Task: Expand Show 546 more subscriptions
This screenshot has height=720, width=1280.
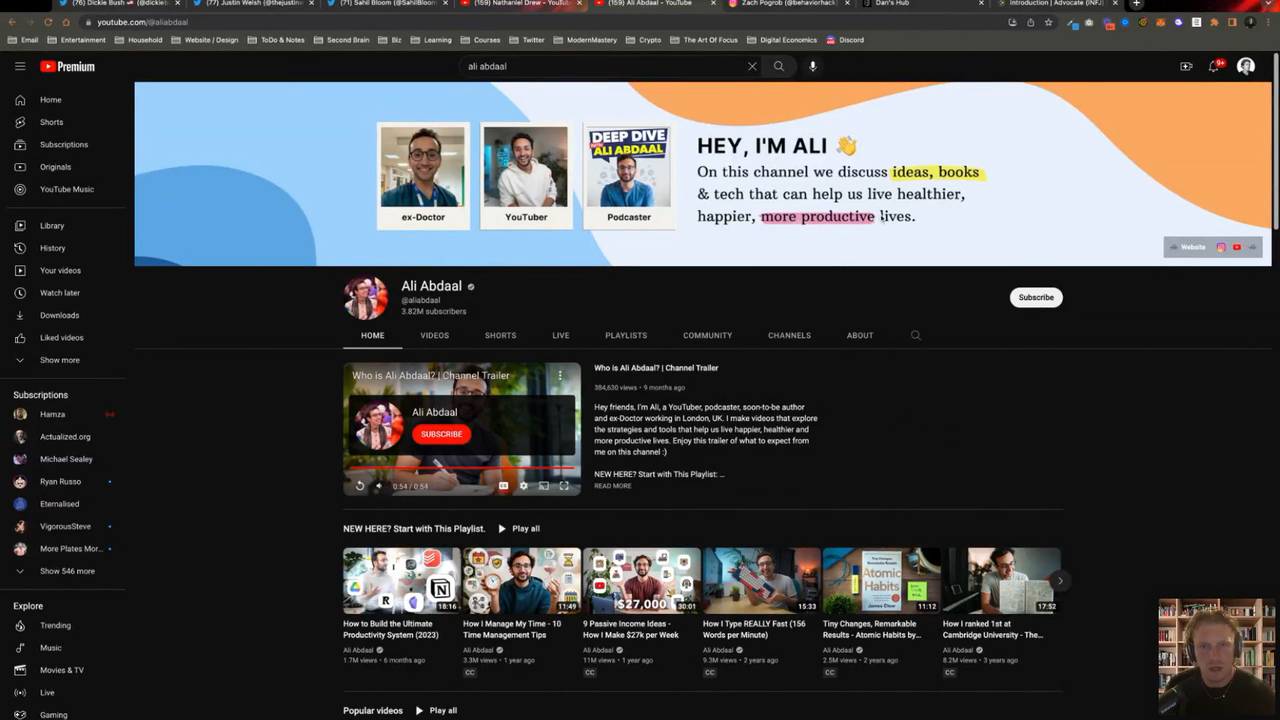Action: tap(66, 571)
